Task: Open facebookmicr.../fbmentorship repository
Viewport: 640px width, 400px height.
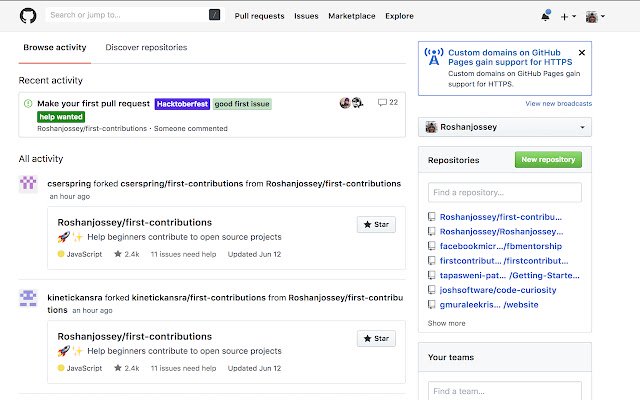Action: 500,246
